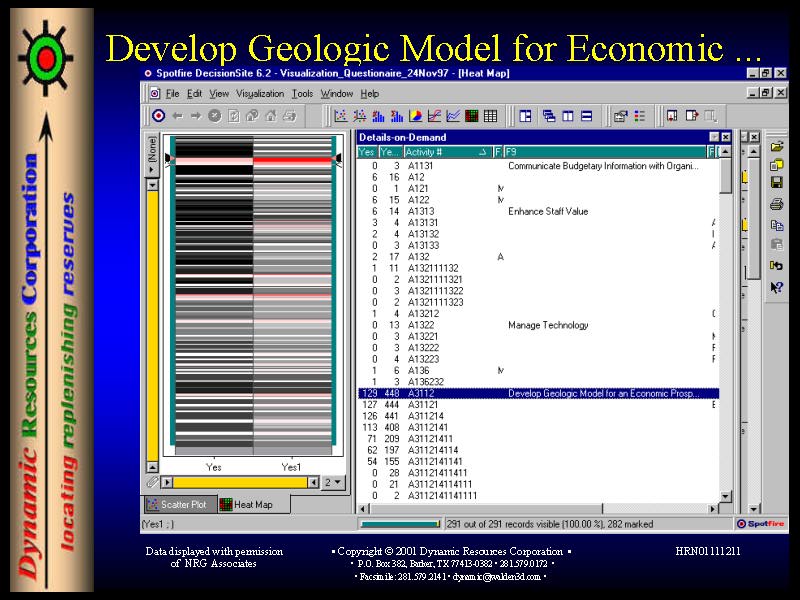800x600 pixels.
Task: Click the Print icon in right toolbar
Action: (x=776, y=204)
